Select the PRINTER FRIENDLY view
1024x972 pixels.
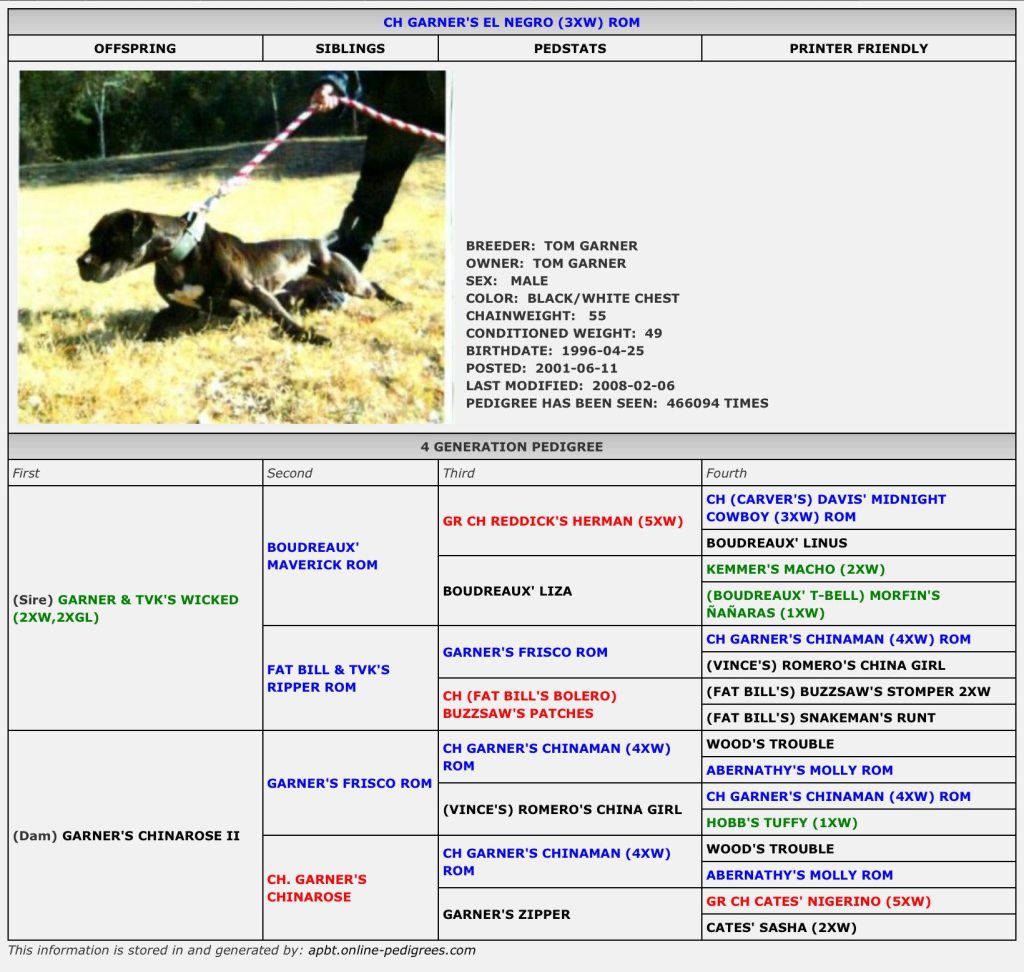(858, 48)
